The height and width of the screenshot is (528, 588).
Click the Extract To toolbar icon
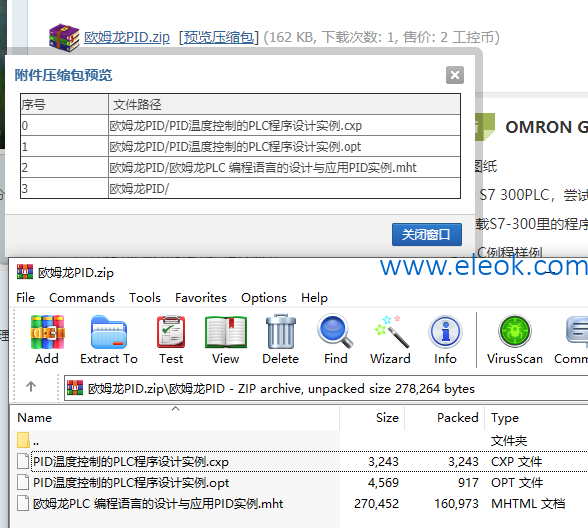coord(109,332)
